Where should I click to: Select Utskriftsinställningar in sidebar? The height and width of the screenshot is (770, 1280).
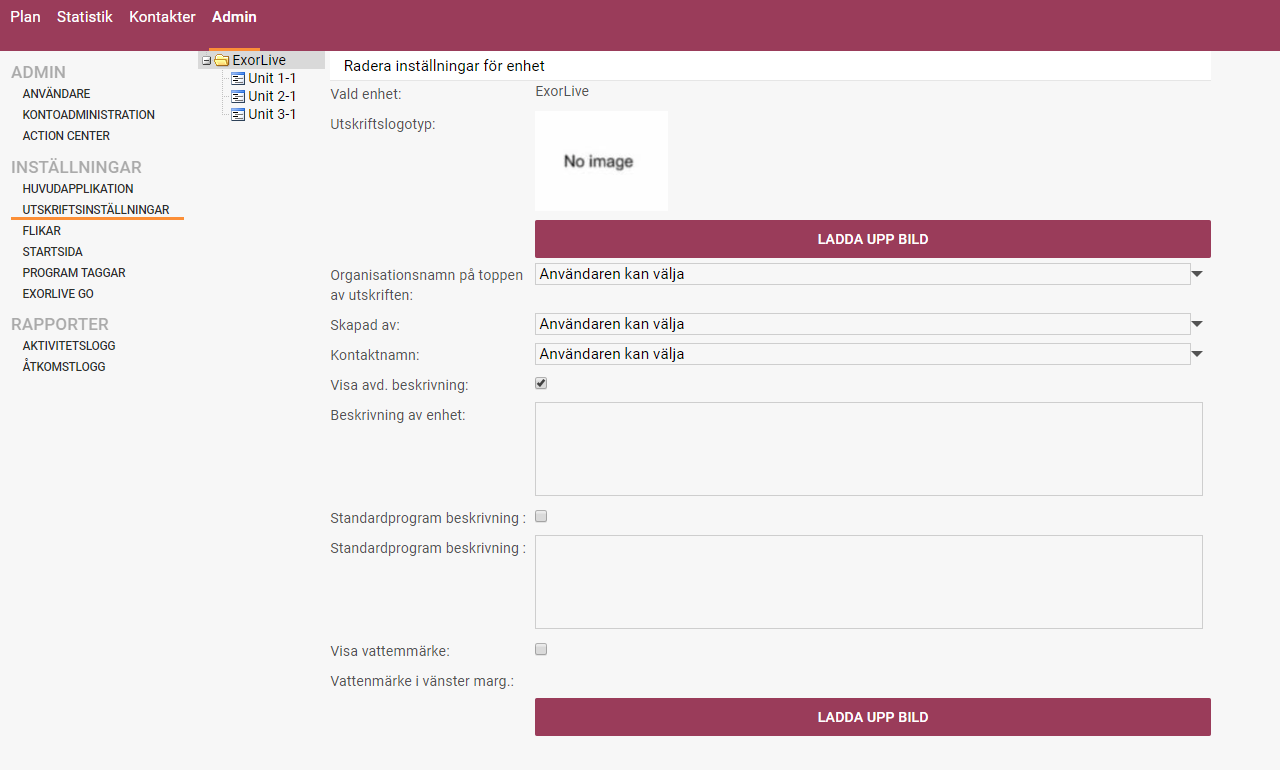pyautogui.click(x=96, y=210)
